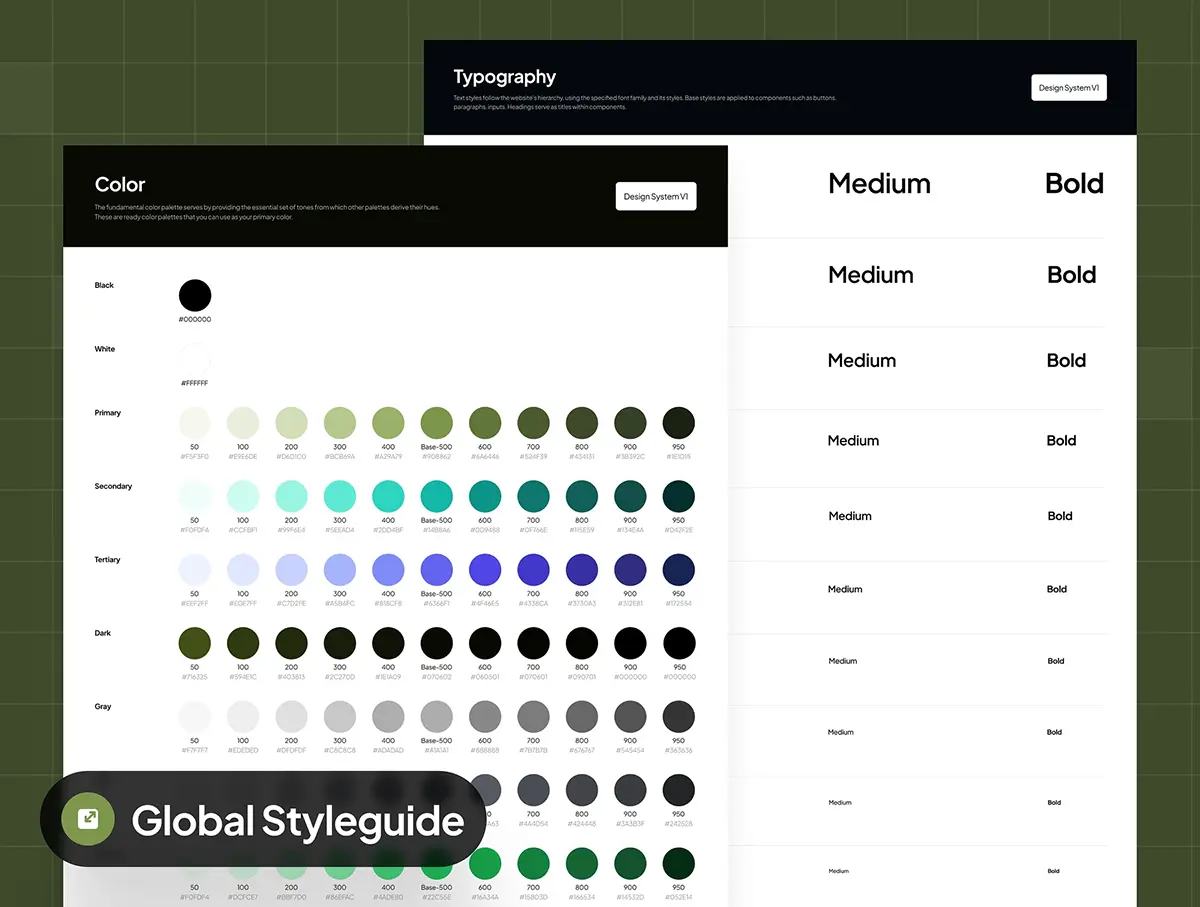Pick the Gray 950 charcoal swatch
The height and width of the screenshot is (907, 1200).
(x=679, y=716)
